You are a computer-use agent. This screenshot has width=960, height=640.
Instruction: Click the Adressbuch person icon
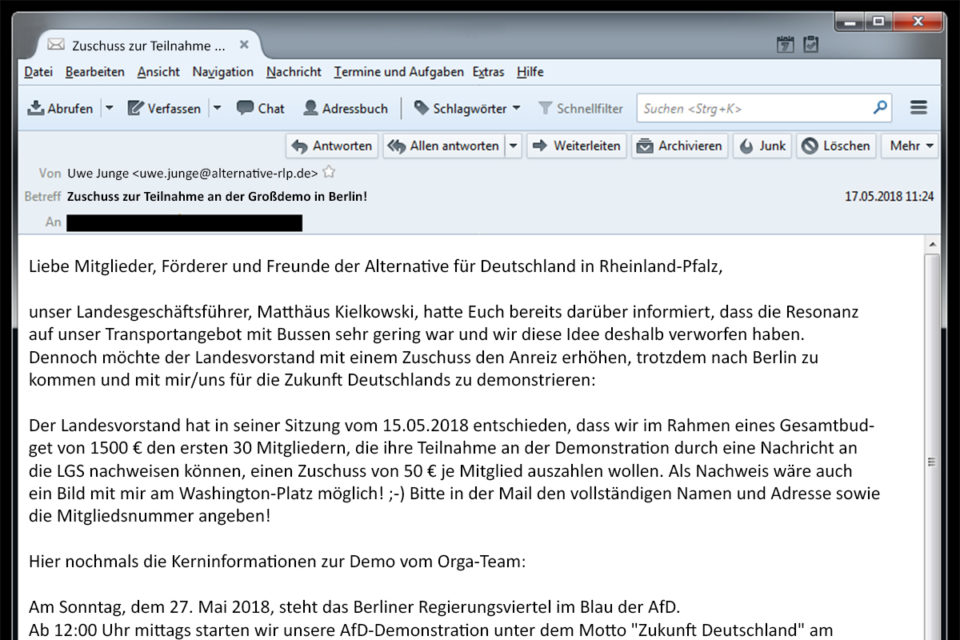(310, 108)
